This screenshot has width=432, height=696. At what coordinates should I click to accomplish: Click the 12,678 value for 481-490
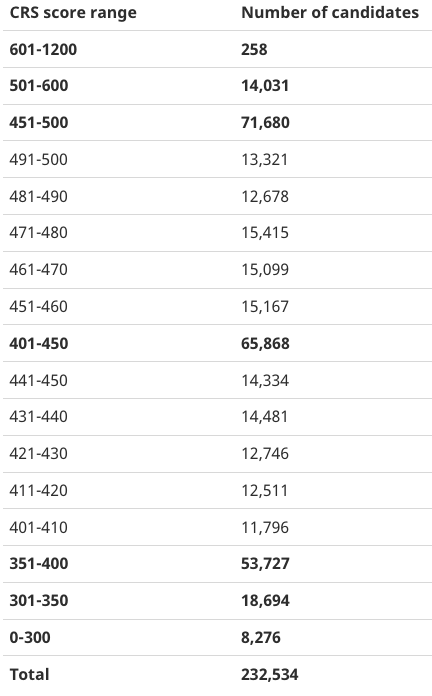(265, 196)
